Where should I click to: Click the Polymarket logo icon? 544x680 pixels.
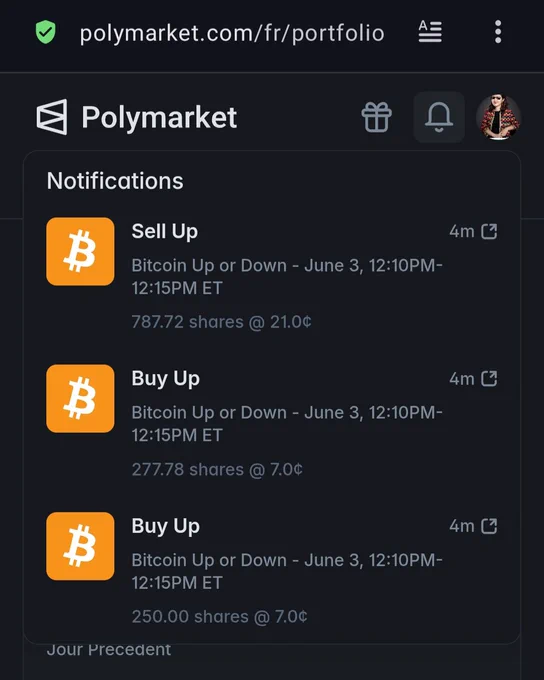point(52,117)
